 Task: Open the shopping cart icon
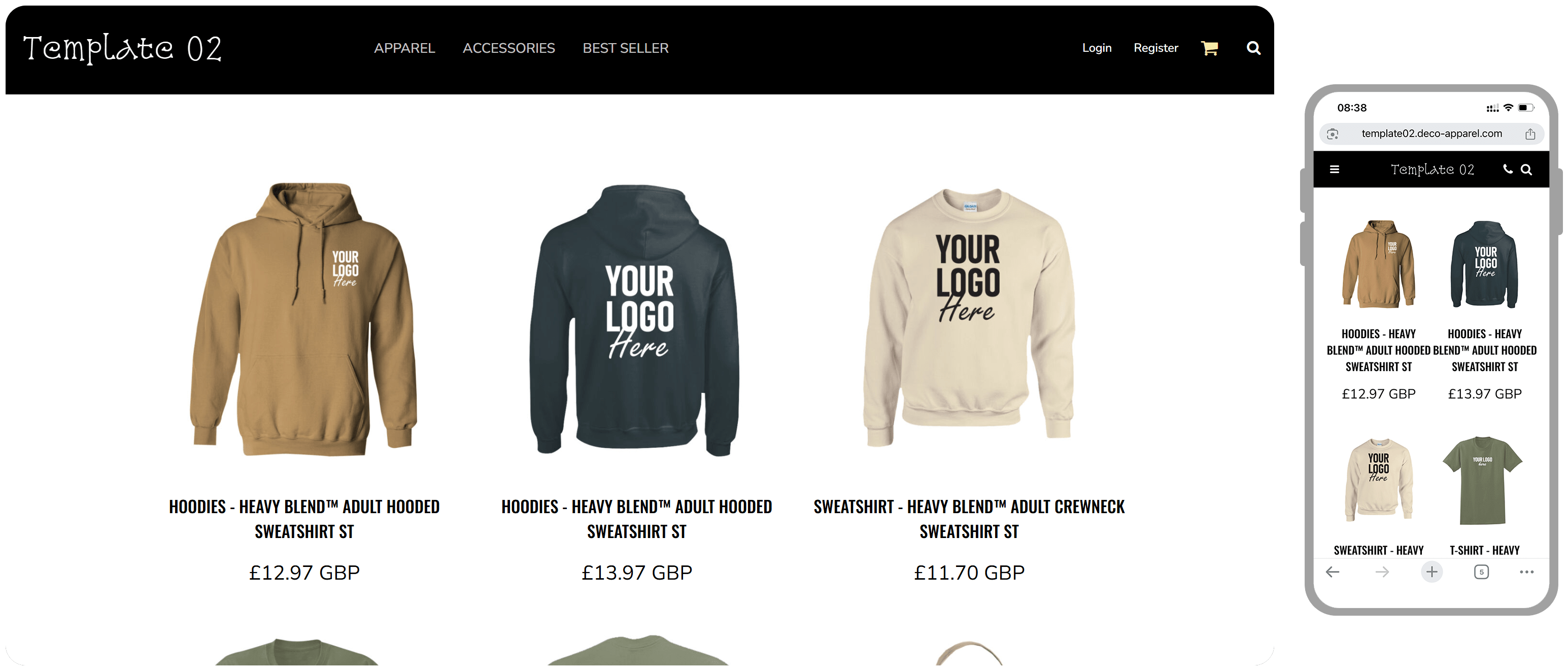pos(1209,48)
